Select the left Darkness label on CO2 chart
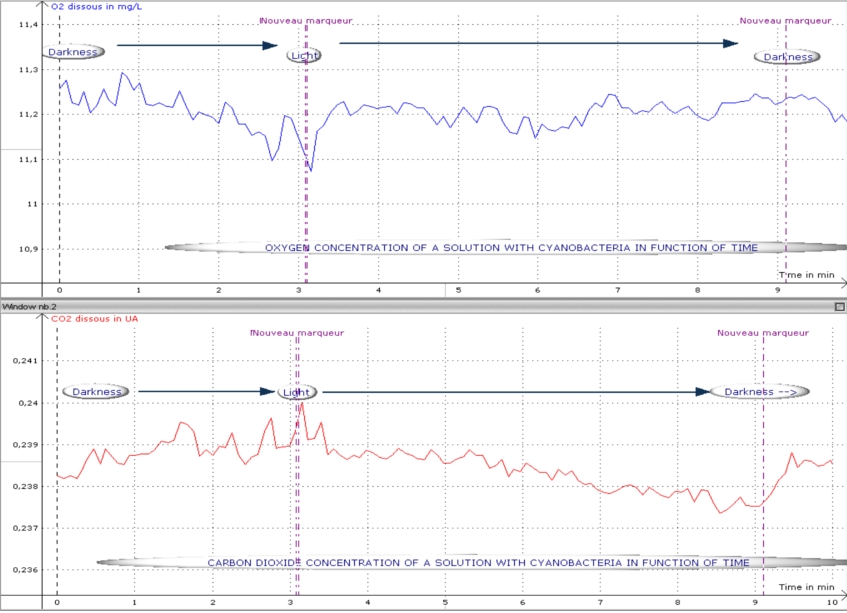This screenshot has height=613, width=847. pos(96,391)
